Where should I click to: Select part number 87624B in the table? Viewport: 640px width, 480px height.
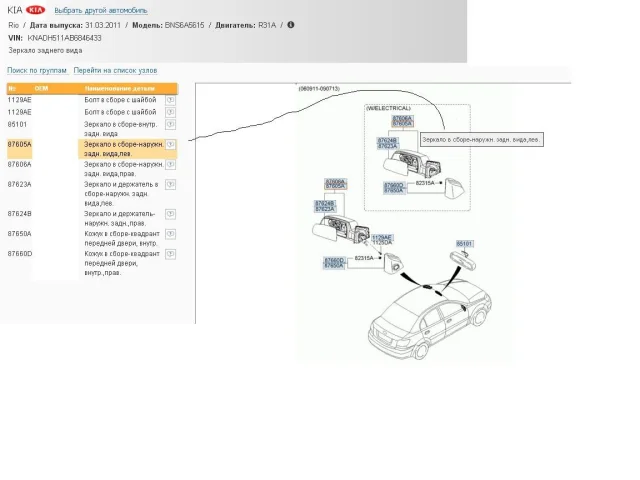[20, 214]
